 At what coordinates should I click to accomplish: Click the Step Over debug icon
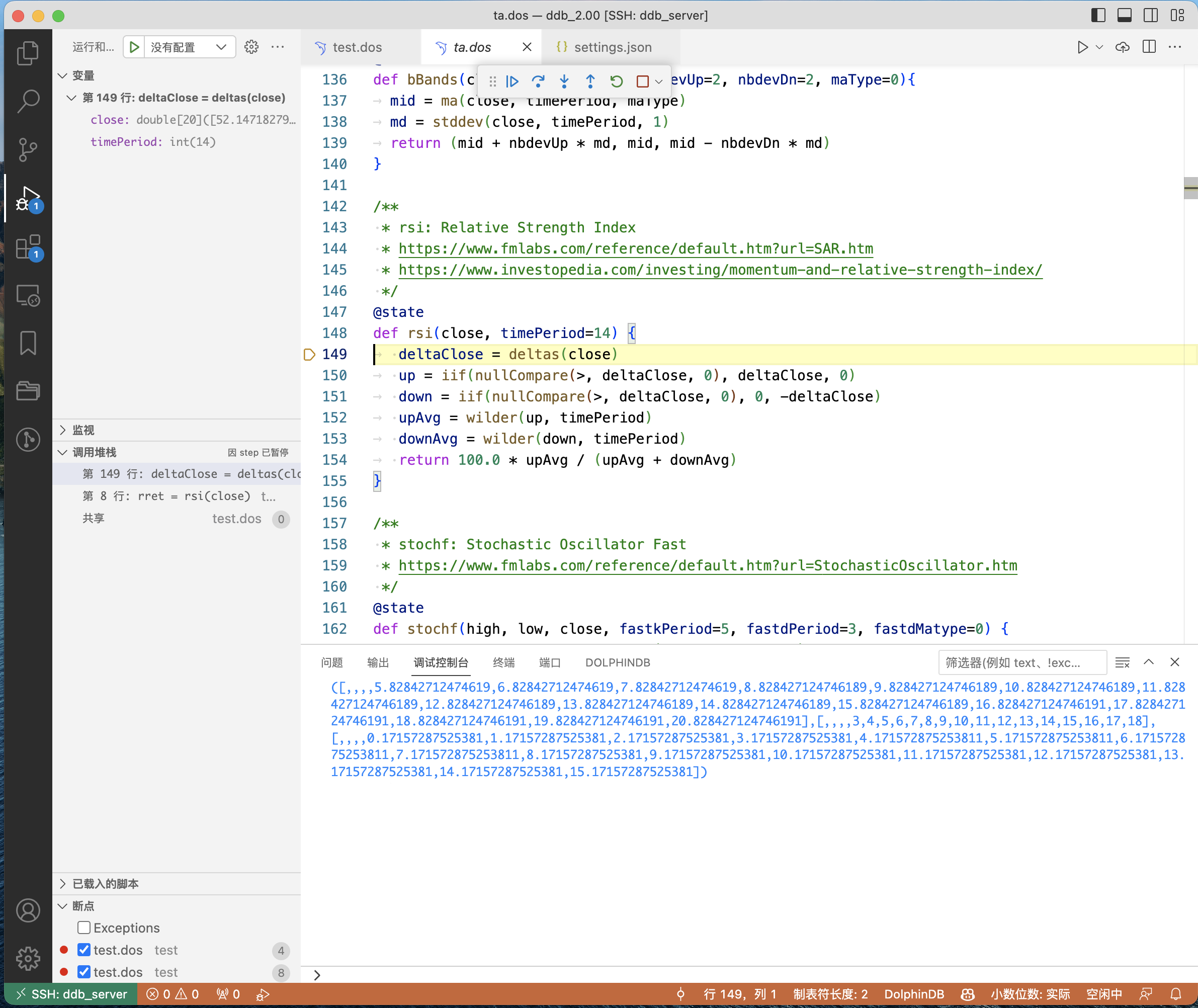(538, 81)
